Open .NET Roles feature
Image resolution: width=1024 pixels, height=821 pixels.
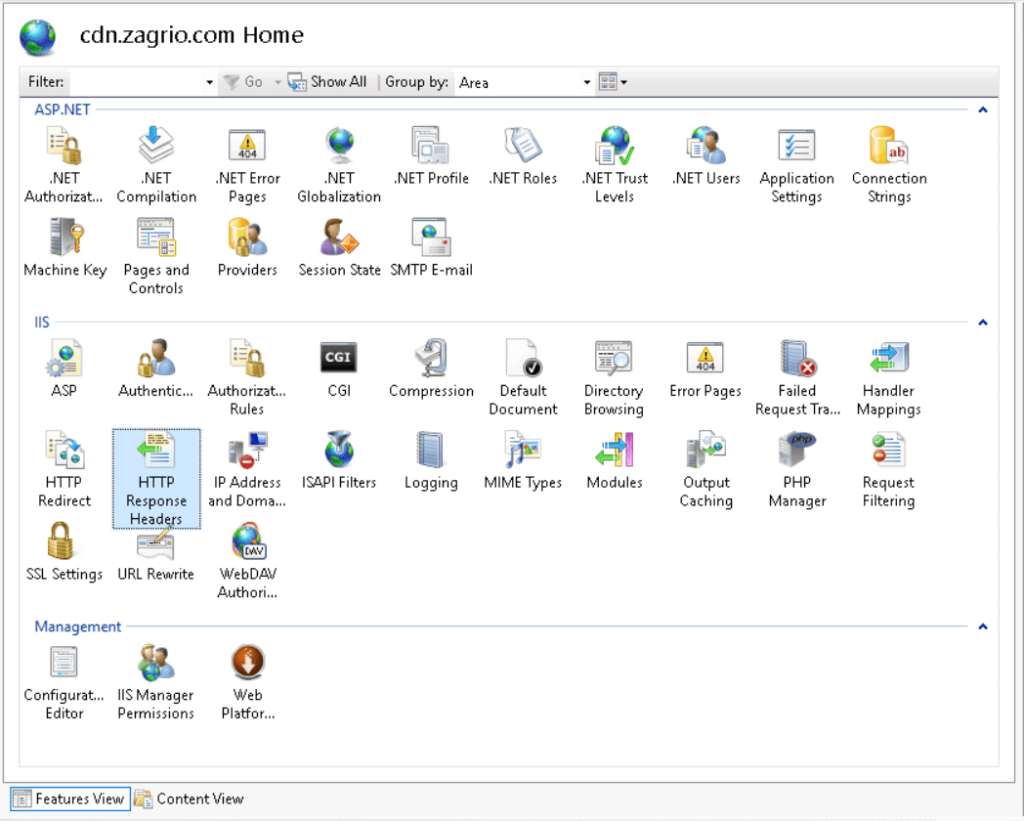[x=523, y=155]
